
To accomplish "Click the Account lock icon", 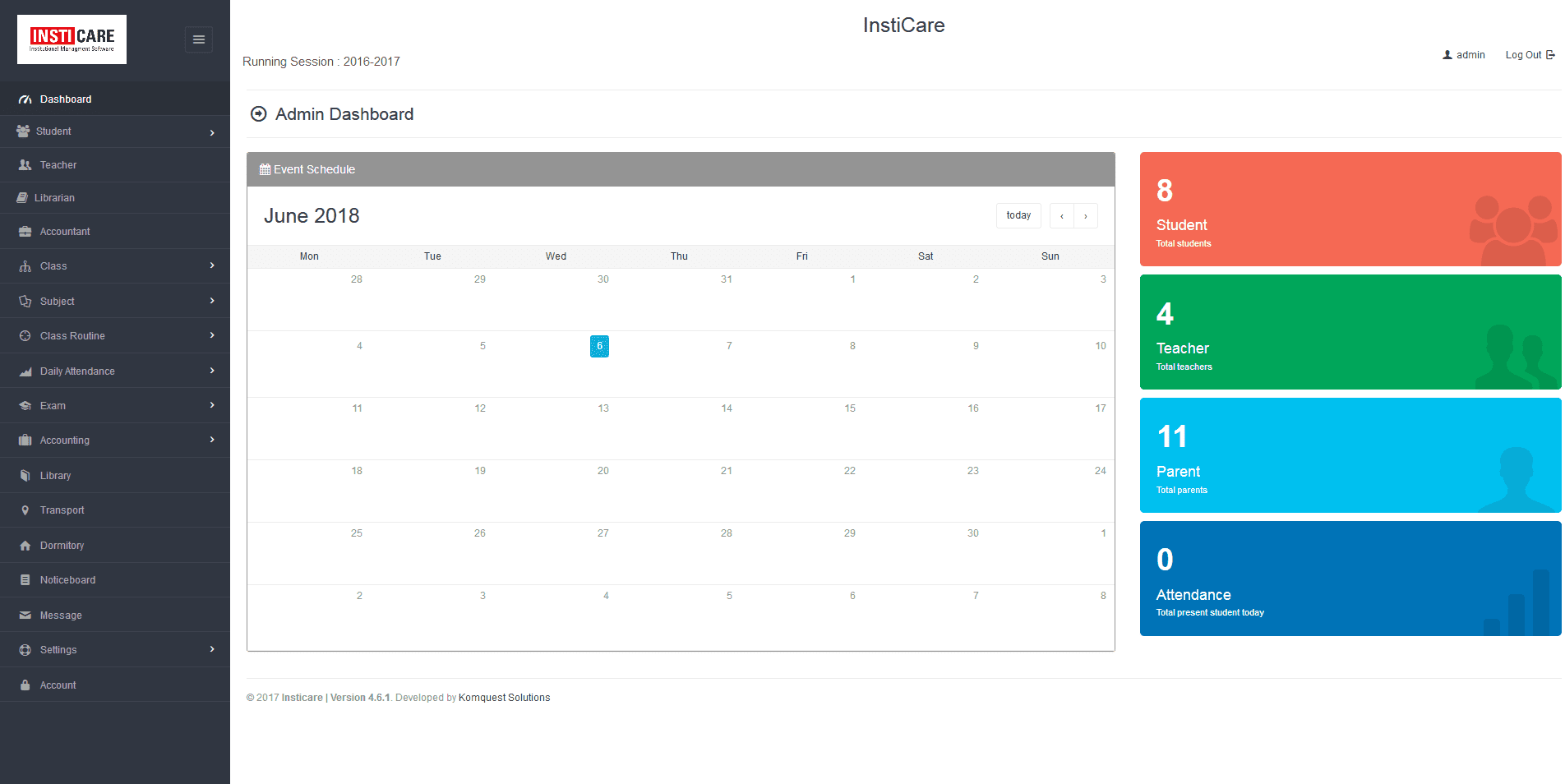I will (x=25, y=685).
